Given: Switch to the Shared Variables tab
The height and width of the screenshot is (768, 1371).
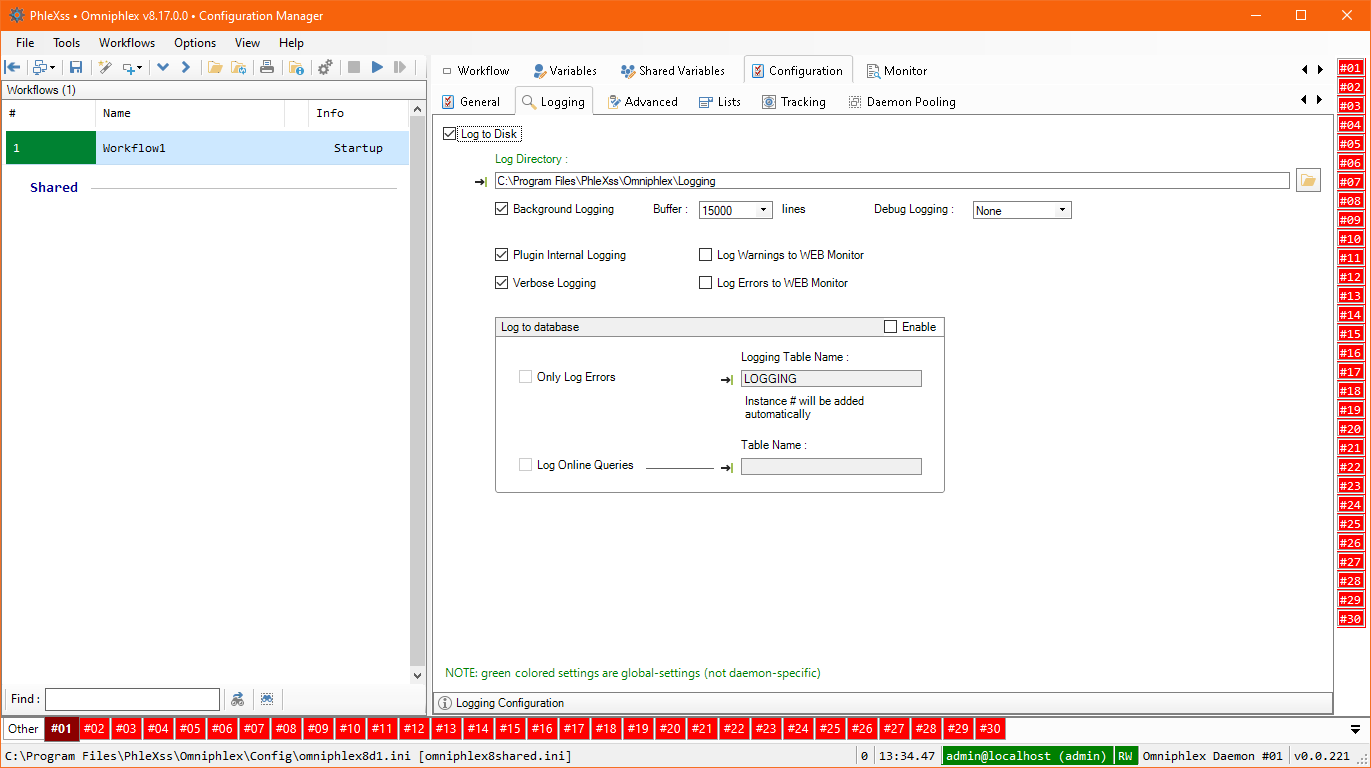Looking at the screenshot, I should click(x=672, y=71).
